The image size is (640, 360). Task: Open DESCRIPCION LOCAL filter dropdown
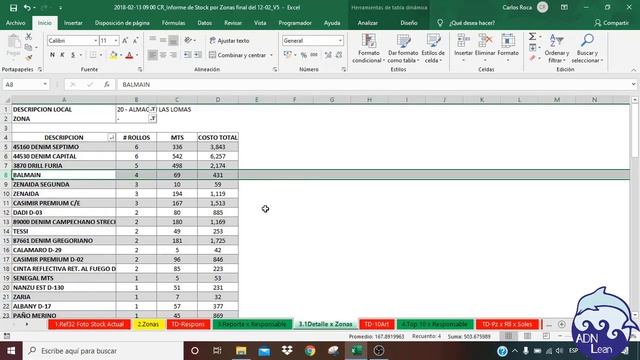(152, 109)
